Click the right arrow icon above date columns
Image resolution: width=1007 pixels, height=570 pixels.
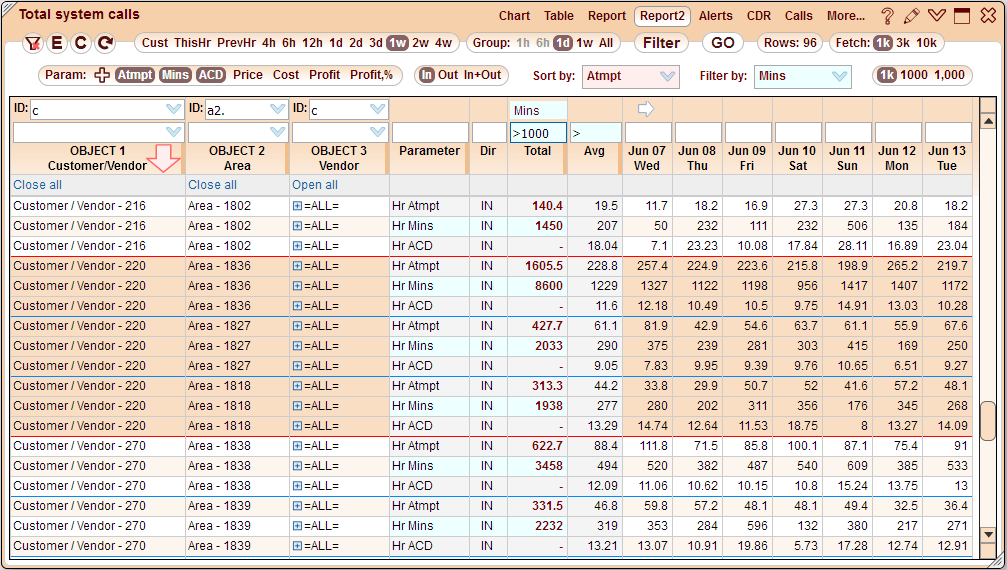[x=645, y=108]
